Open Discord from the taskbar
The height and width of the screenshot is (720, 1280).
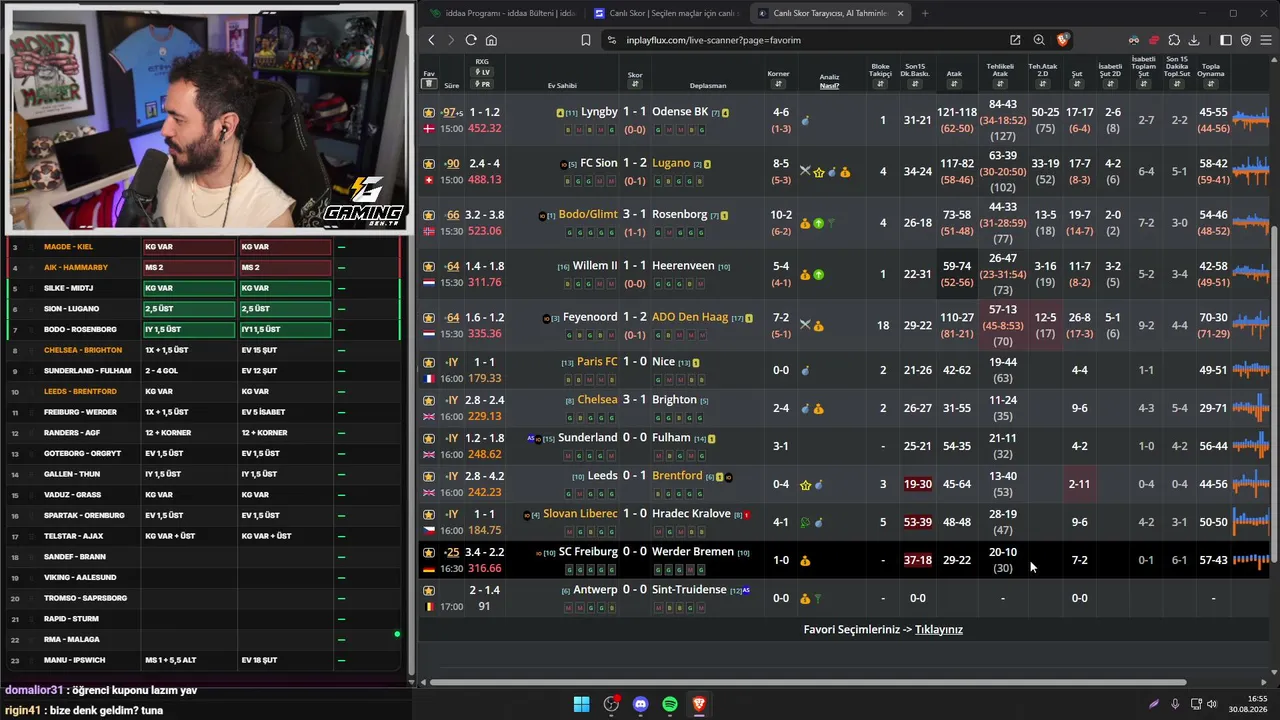[x=640, y=704]
